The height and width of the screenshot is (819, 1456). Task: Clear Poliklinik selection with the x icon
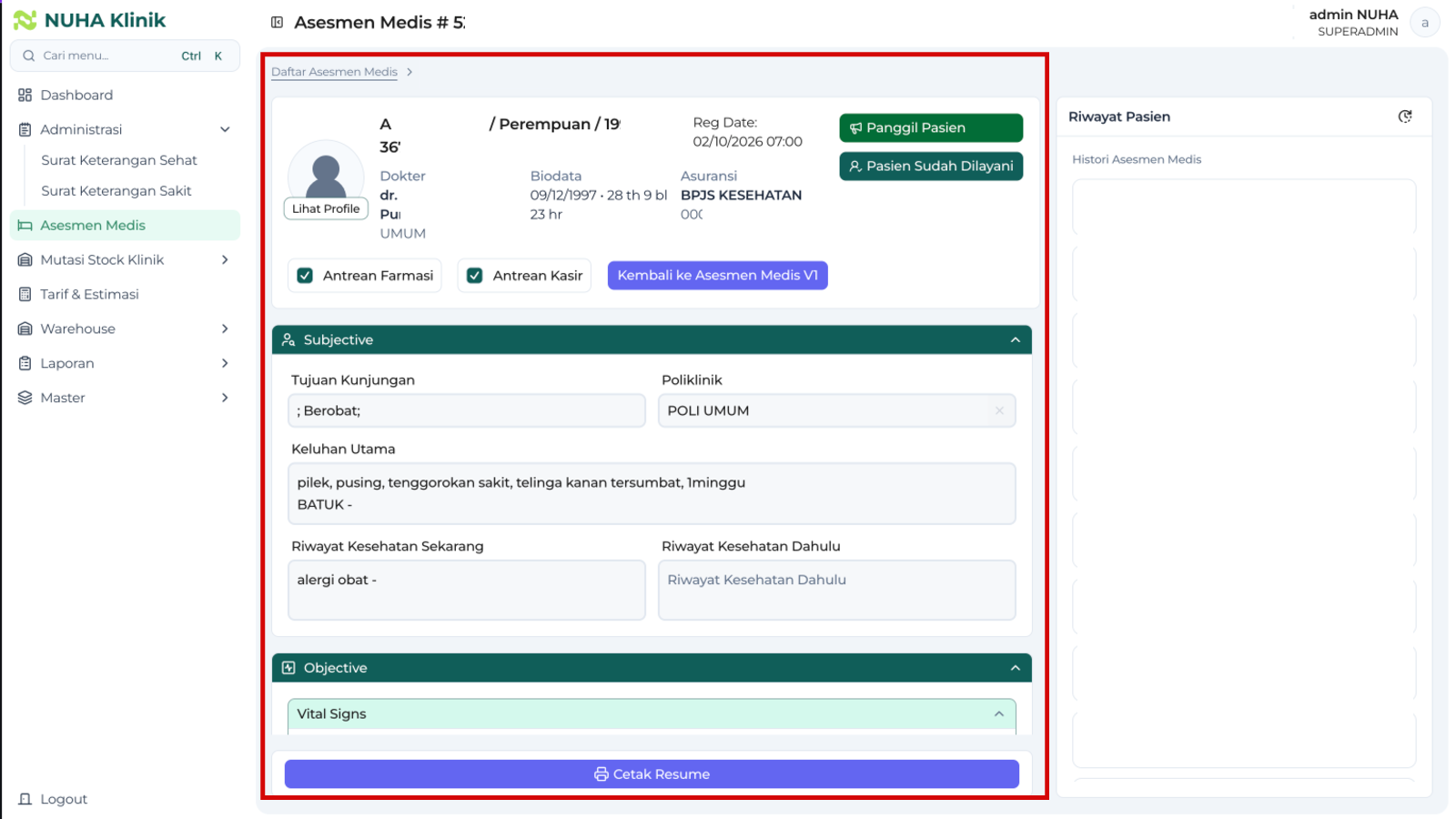tap(999, 410)
